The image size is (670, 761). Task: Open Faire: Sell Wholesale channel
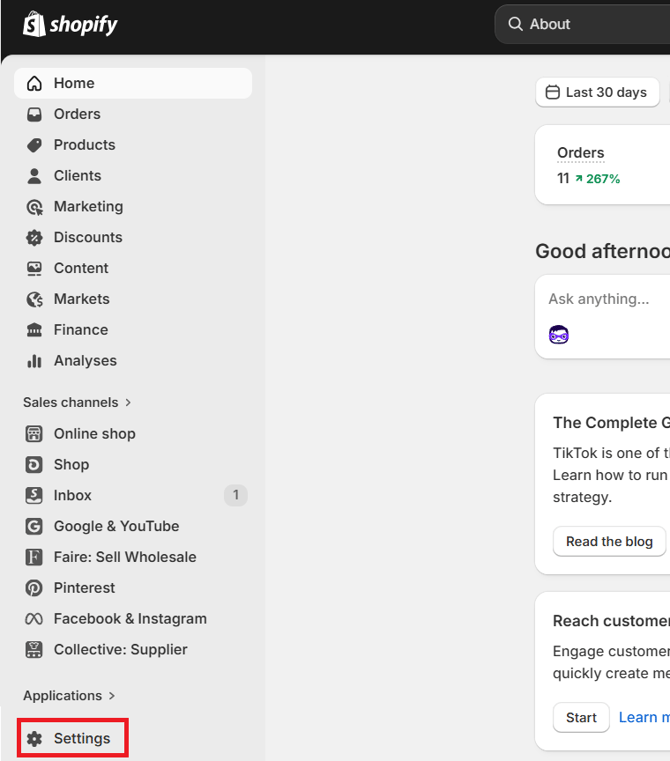coord(133,557)
